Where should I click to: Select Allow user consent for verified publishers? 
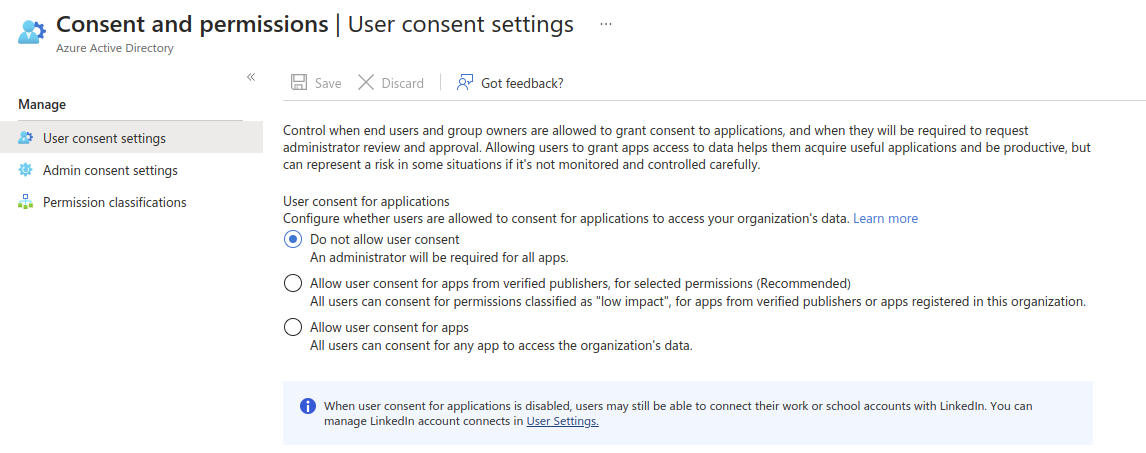(x=293, y=283)
